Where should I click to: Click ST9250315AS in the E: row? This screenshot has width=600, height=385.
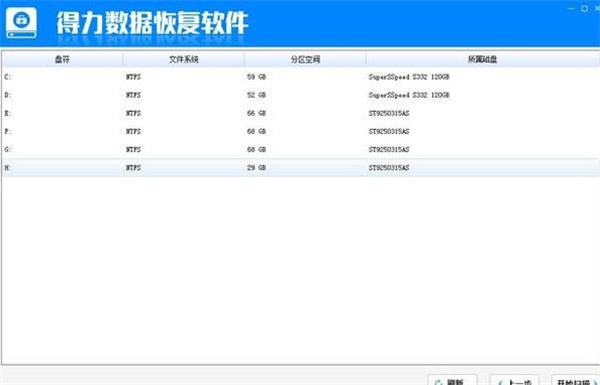(389, 113)
